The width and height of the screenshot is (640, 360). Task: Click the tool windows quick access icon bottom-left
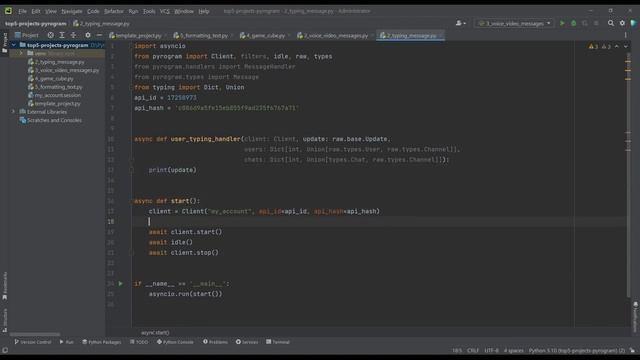tap(5, 350)
